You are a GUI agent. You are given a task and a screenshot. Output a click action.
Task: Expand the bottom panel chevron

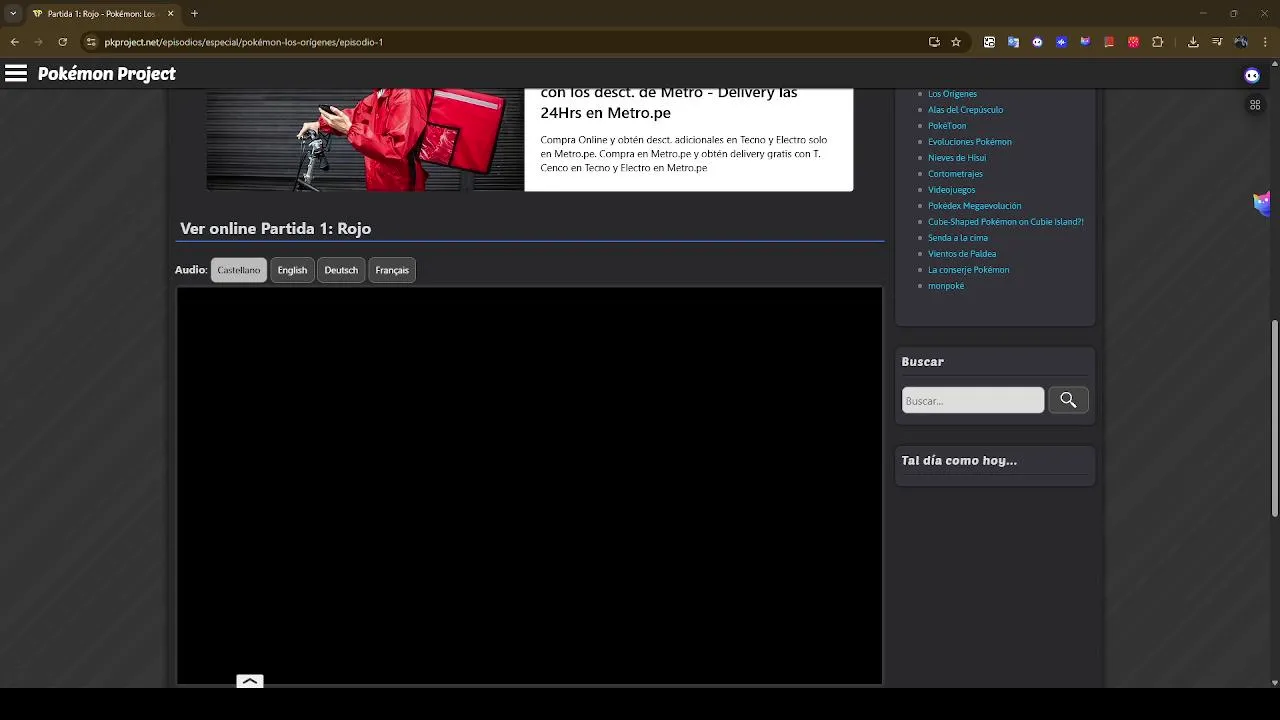[250, 681]
